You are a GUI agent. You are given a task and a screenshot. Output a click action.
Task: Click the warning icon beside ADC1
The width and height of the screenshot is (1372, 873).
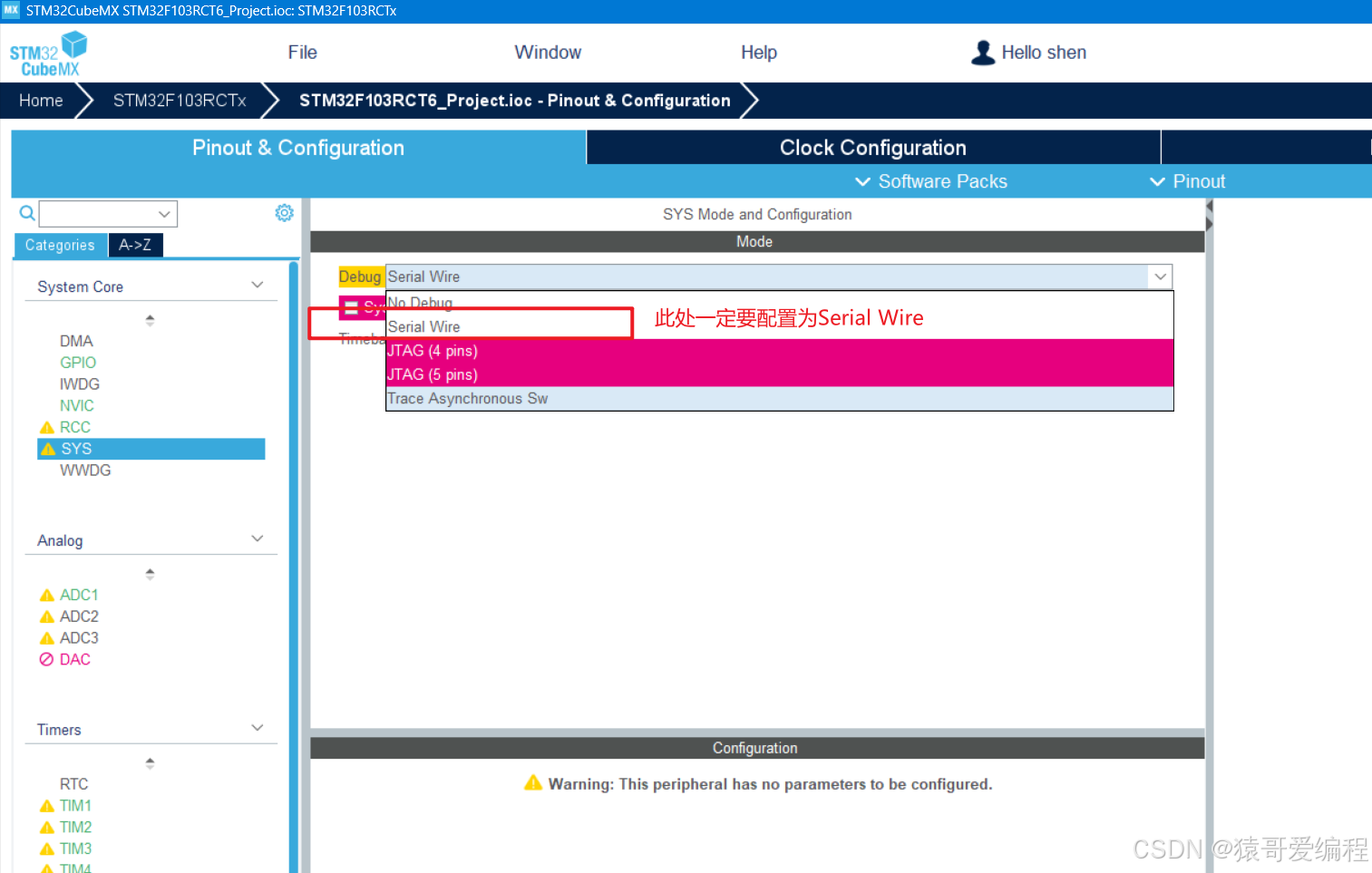[47, 595]
